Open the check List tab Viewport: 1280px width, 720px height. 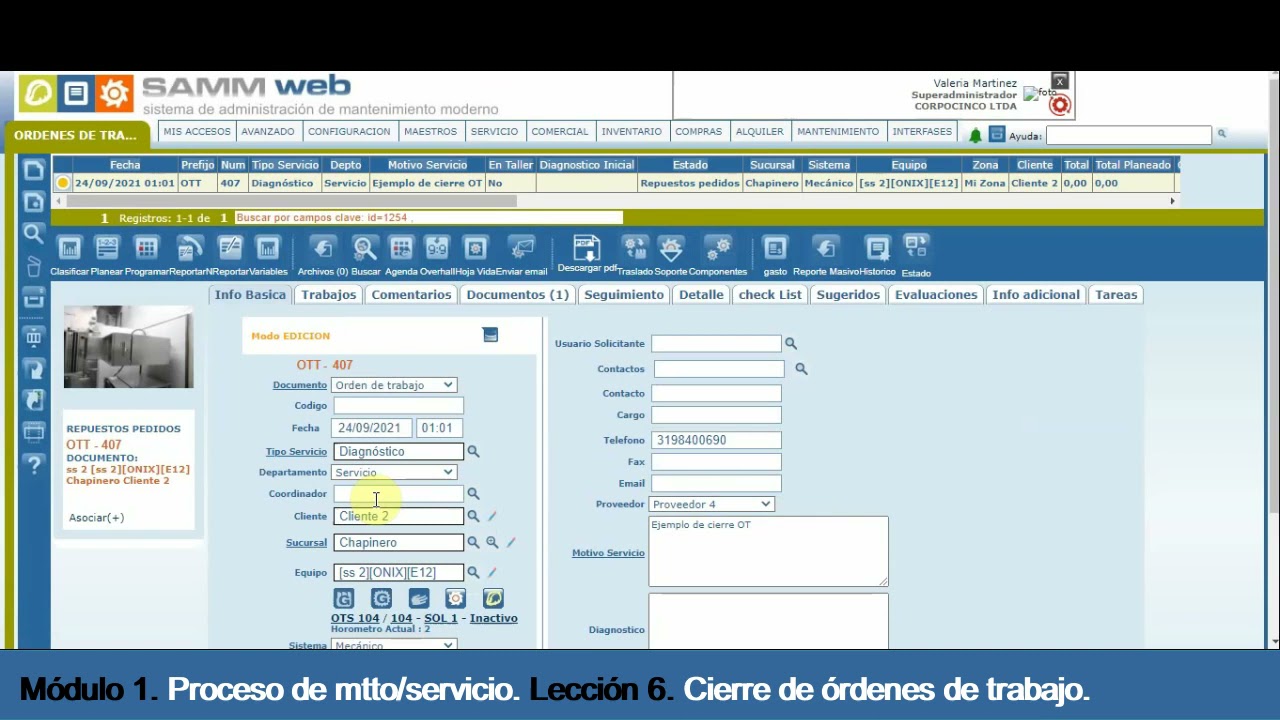[x=770, y=295]
